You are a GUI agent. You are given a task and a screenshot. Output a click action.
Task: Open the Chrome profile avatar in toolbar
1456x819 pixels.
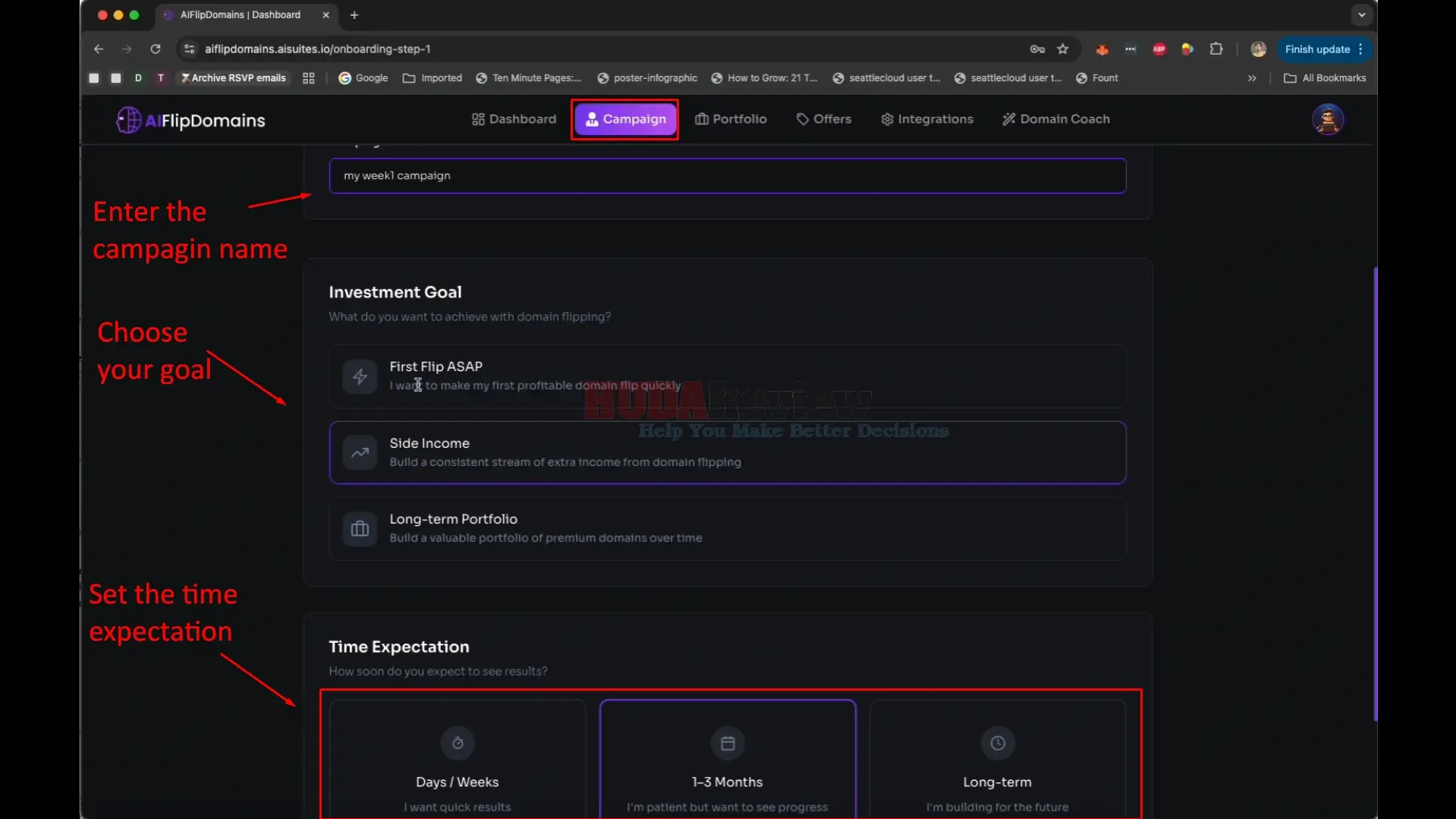(x=1258, y=49)
